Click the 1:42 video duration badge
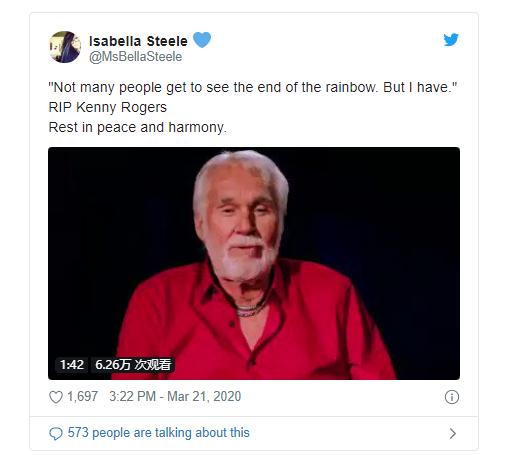509x455 pixels. coord(72,365)
